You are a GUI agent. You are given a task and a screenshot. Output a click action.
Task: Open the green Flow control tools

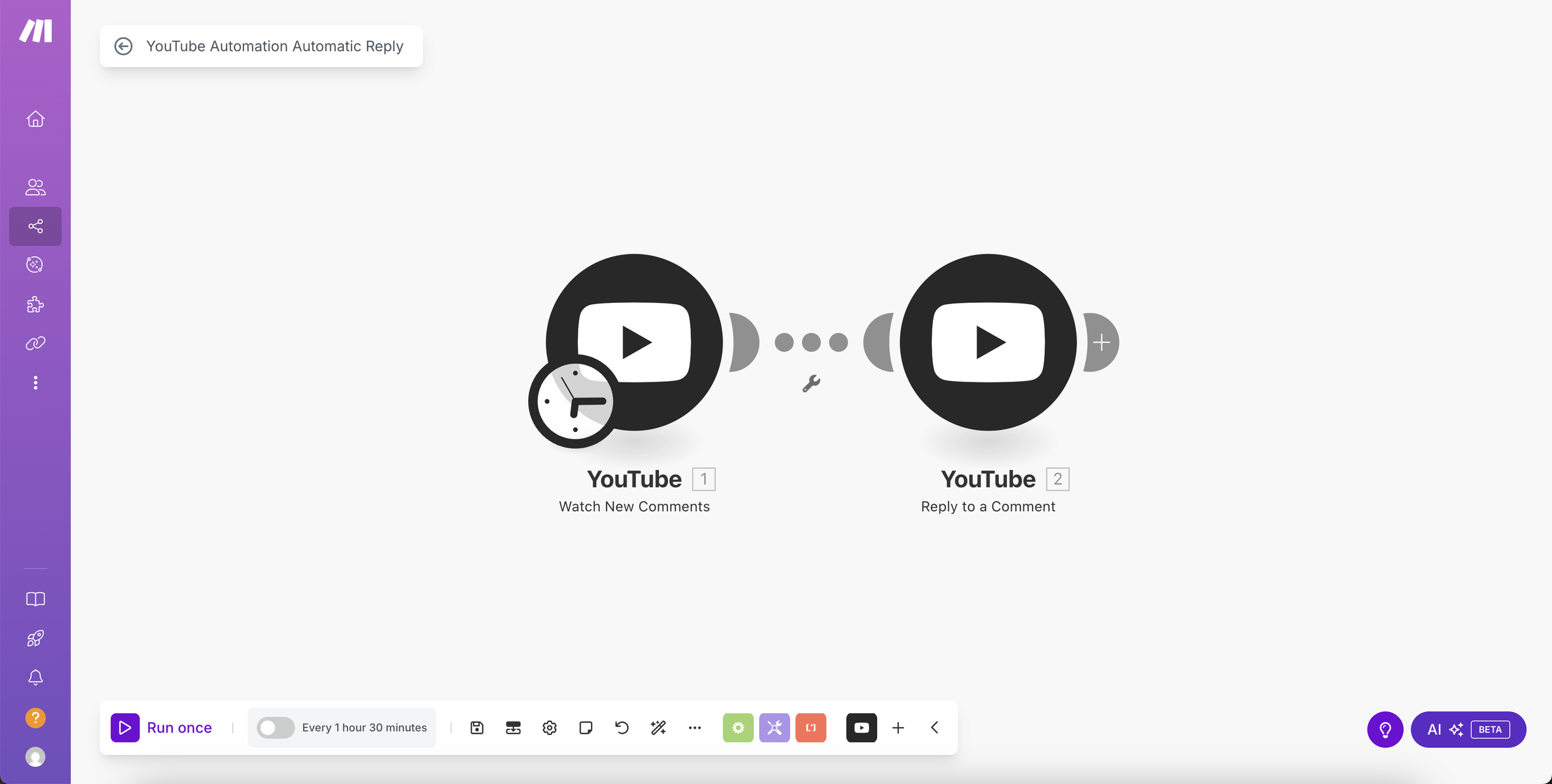pyautogui.click(x=738, y=728)
